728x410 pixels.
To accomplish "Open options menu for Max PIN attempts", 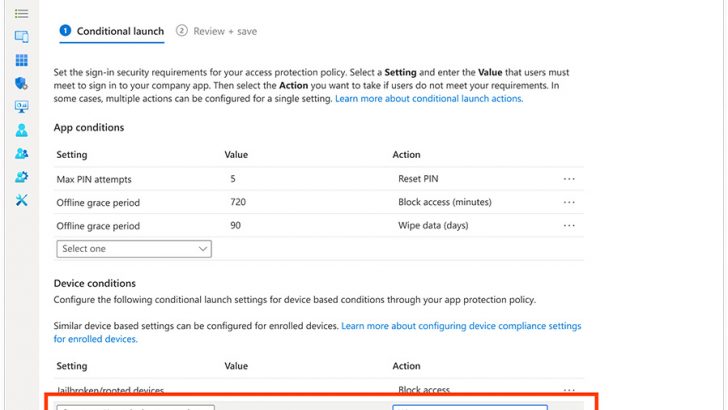I will pos(569,178).
